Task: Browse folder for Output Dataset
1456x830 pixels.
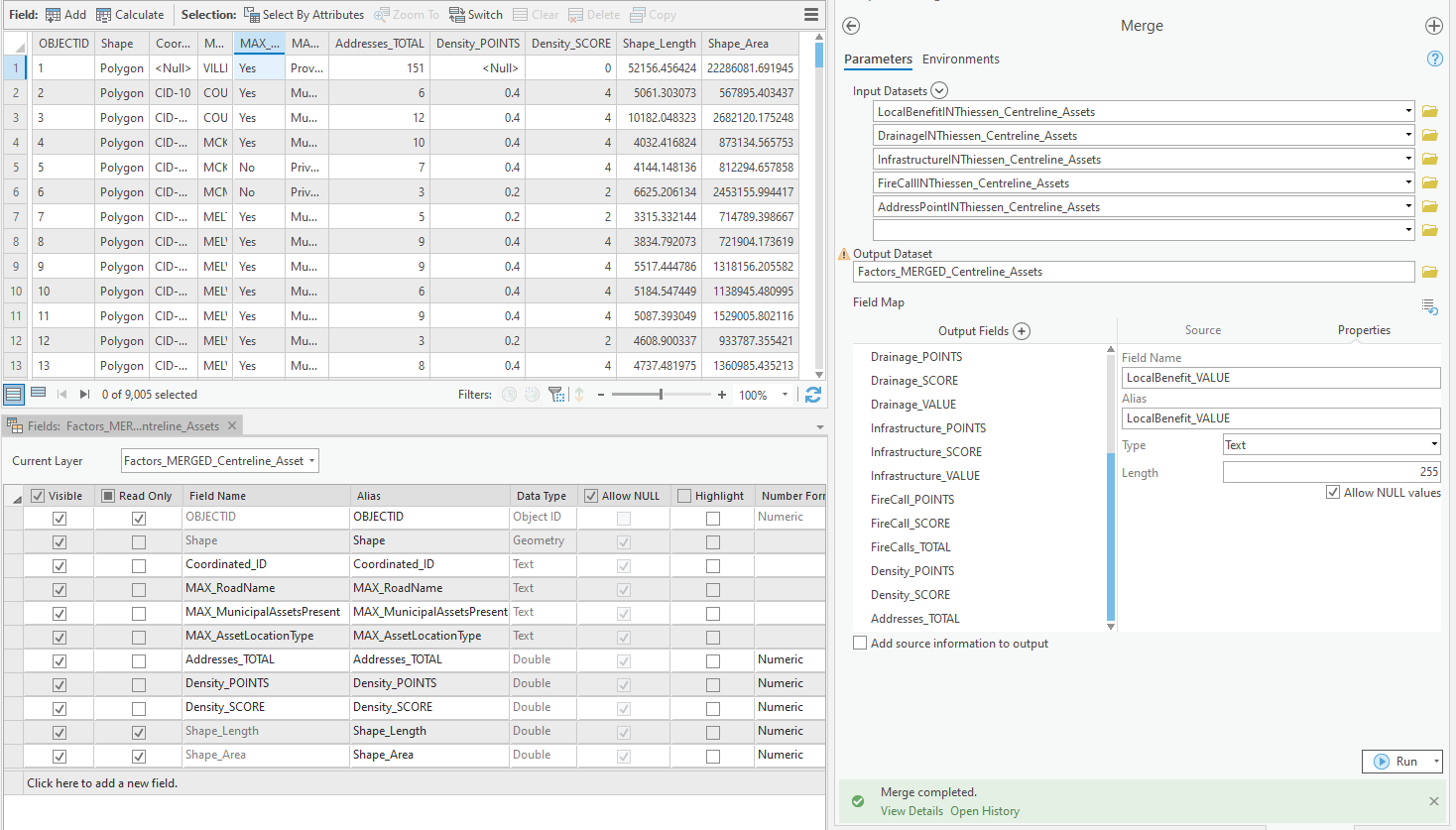Action: point(1429,272)
